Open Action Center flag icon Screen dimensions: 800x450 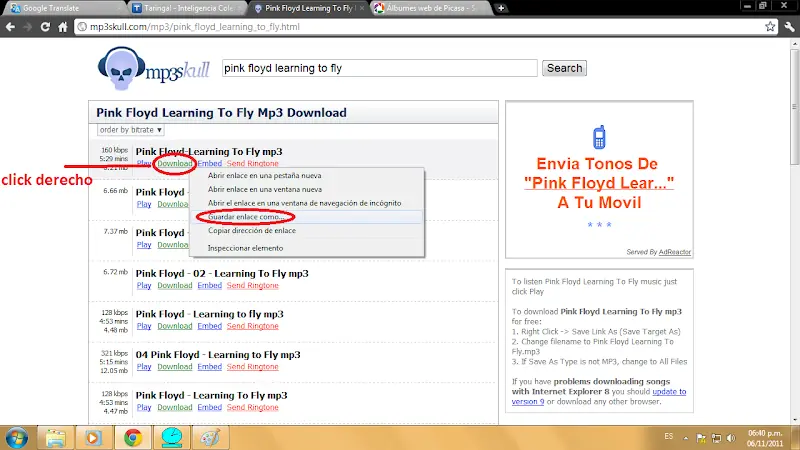click(x=701, y=438)
